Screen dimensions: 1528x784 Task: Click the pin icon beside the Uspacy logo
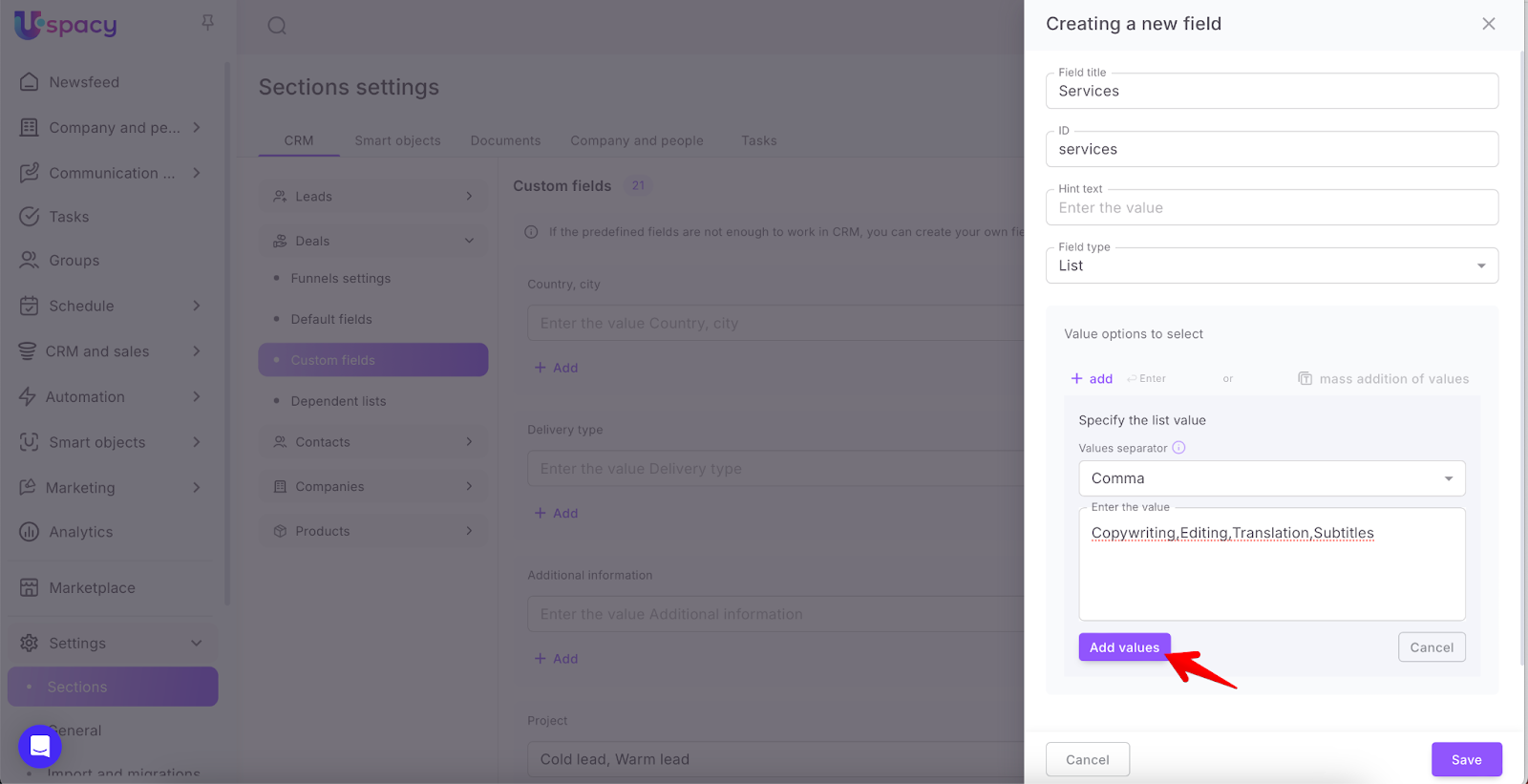tap(207, 22)
